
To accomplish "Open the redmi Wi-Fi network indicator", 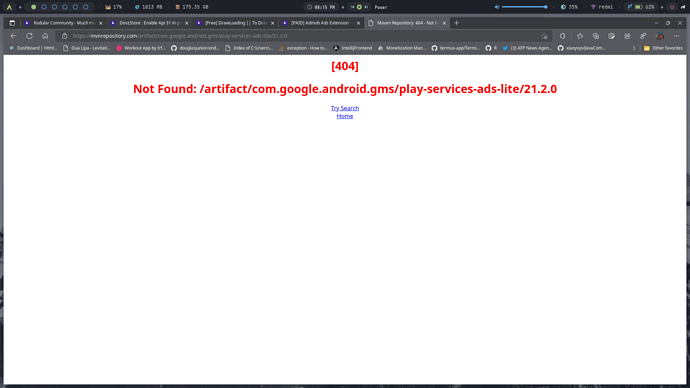I will coord(602,7).
